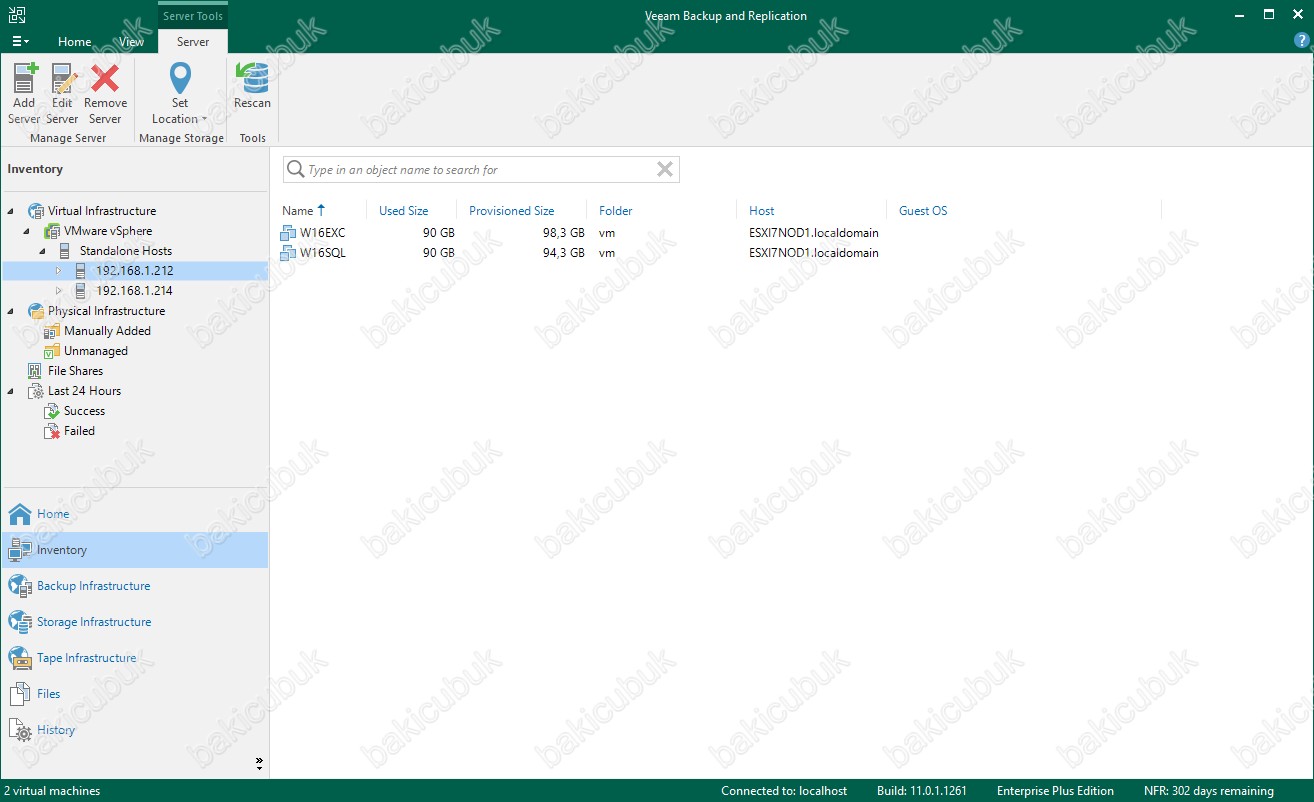Select the Standalone Hosts tree item
Image resolution: width=1314 pixels, height=802 pixels.
[126, 251]
